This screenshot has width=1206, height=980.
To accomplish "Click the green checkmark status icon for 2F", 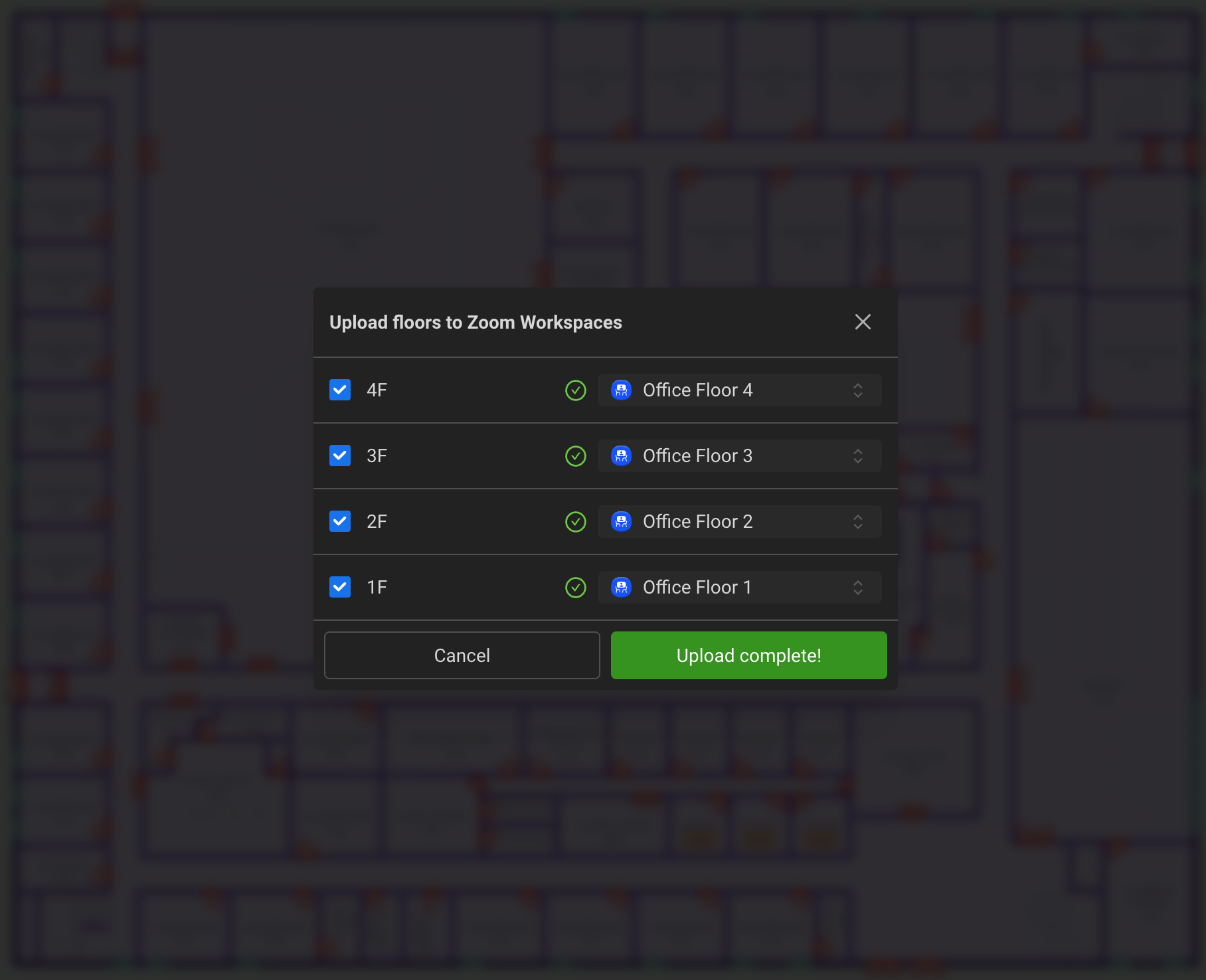I will click(x=575, y=522).
